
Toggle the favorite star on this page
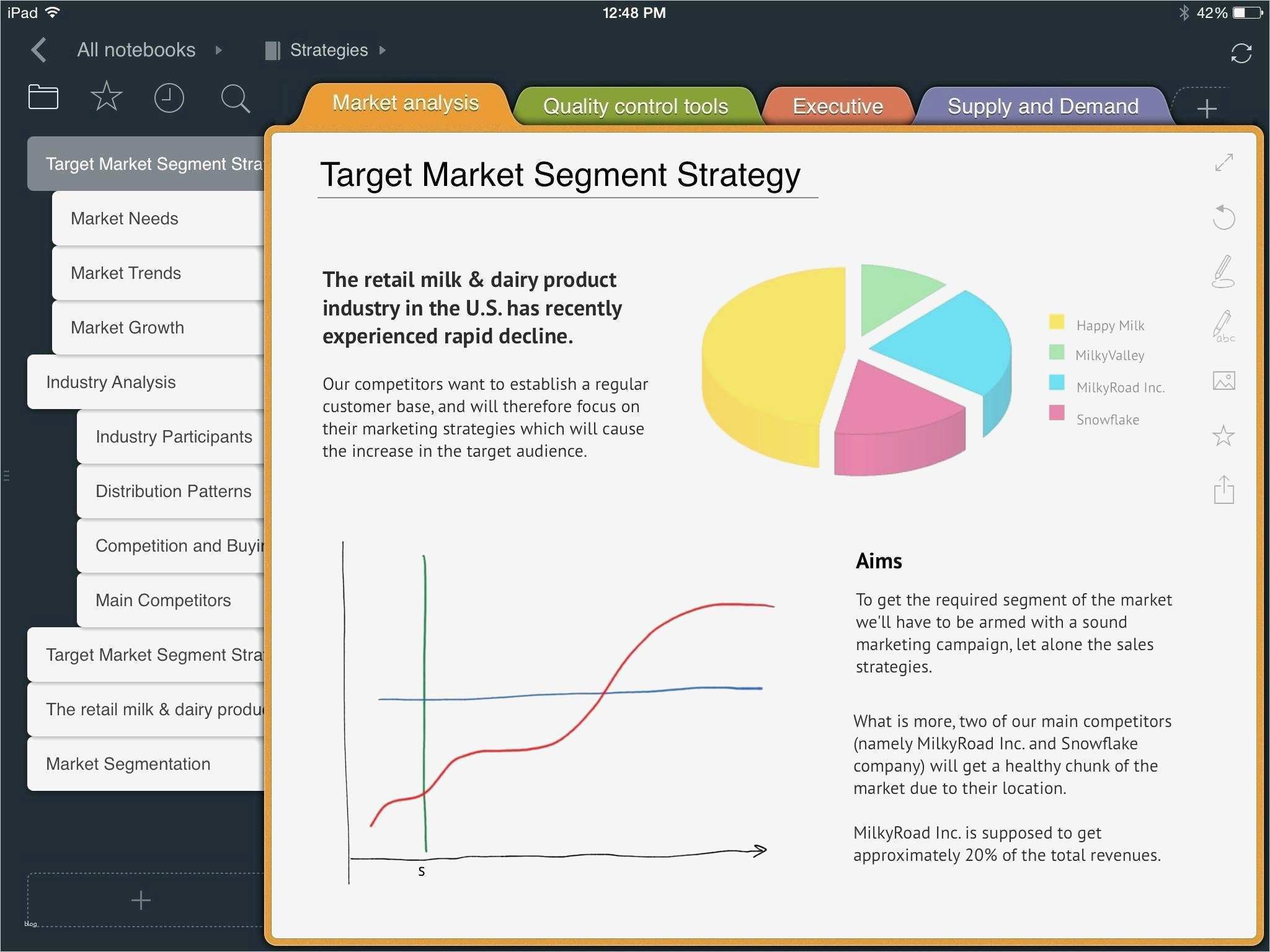coord(1223,436)
